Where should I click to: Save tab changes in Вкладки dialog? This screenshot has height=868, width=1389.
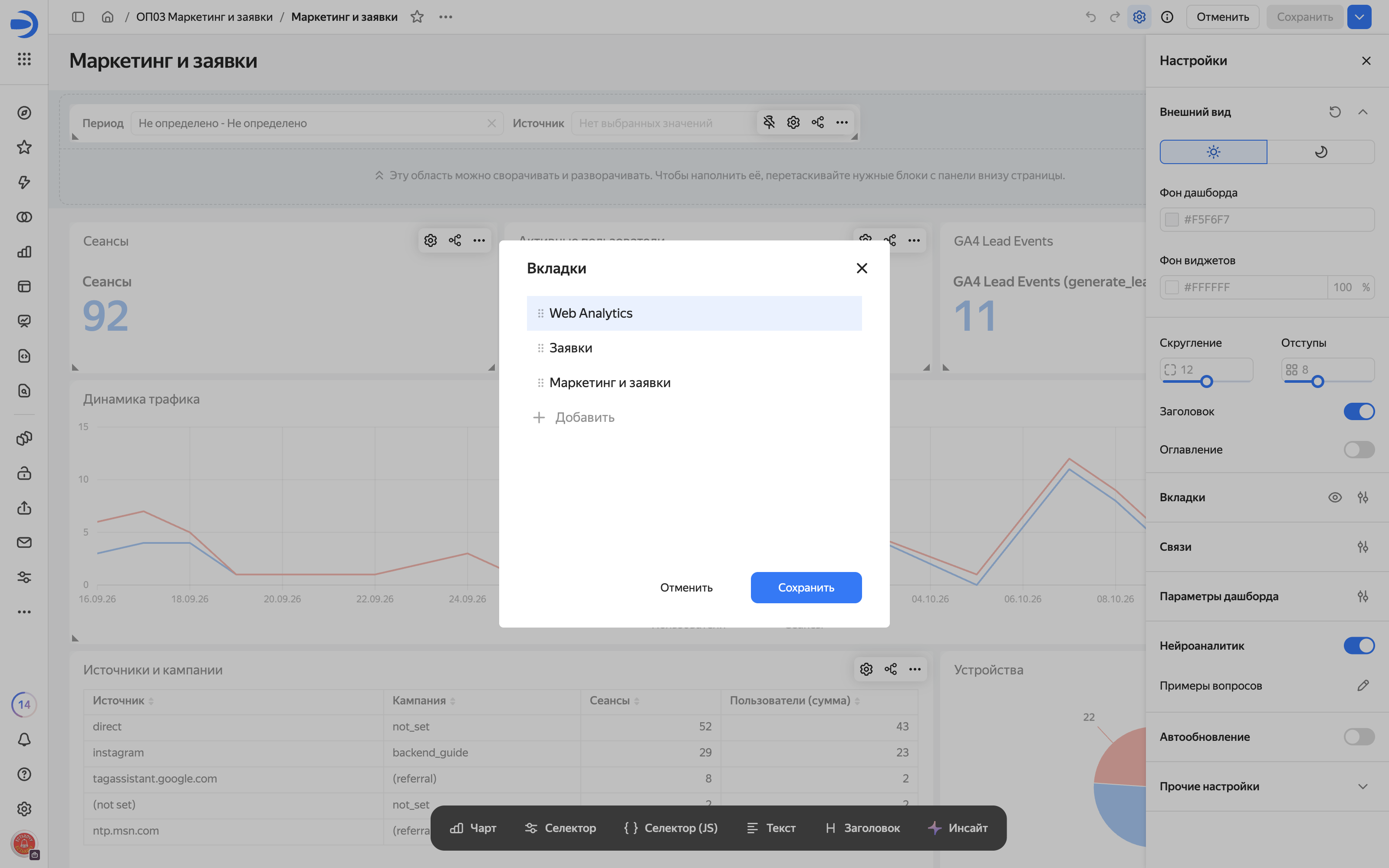(806, 587)
